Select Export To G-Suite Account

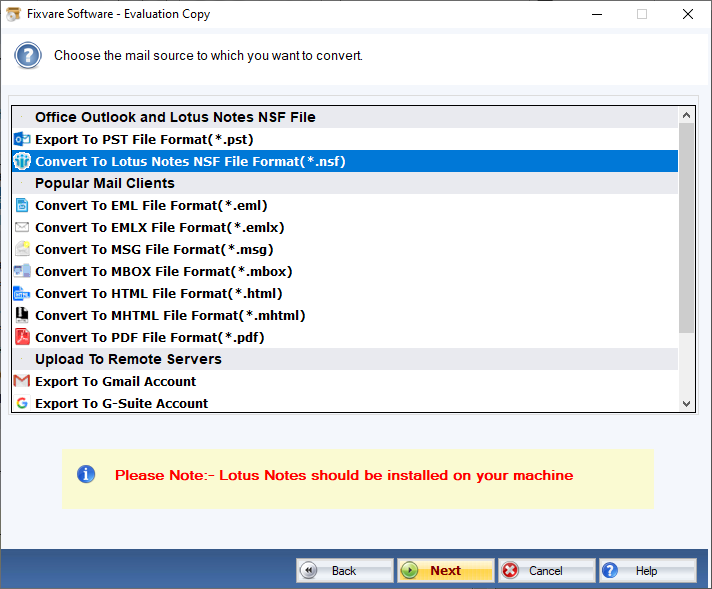point(345,403)
